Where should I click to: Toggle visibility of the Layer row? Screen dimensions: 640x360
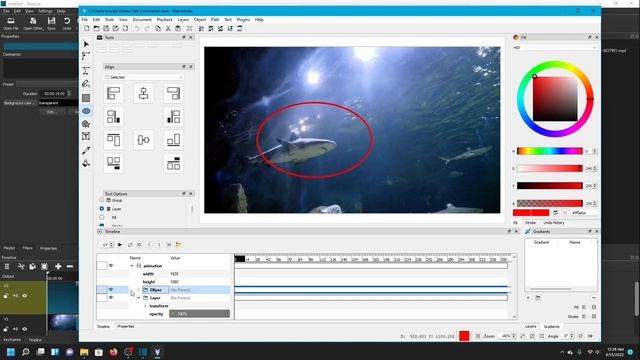coord(111,298)
